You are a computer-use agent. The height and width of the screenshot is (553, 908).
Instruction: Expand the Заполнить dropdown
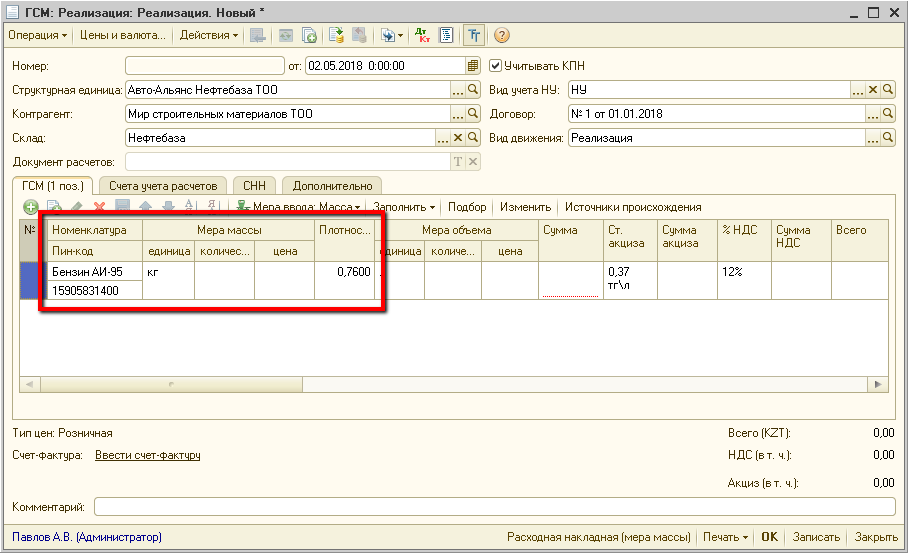click(x=404, y=207)
